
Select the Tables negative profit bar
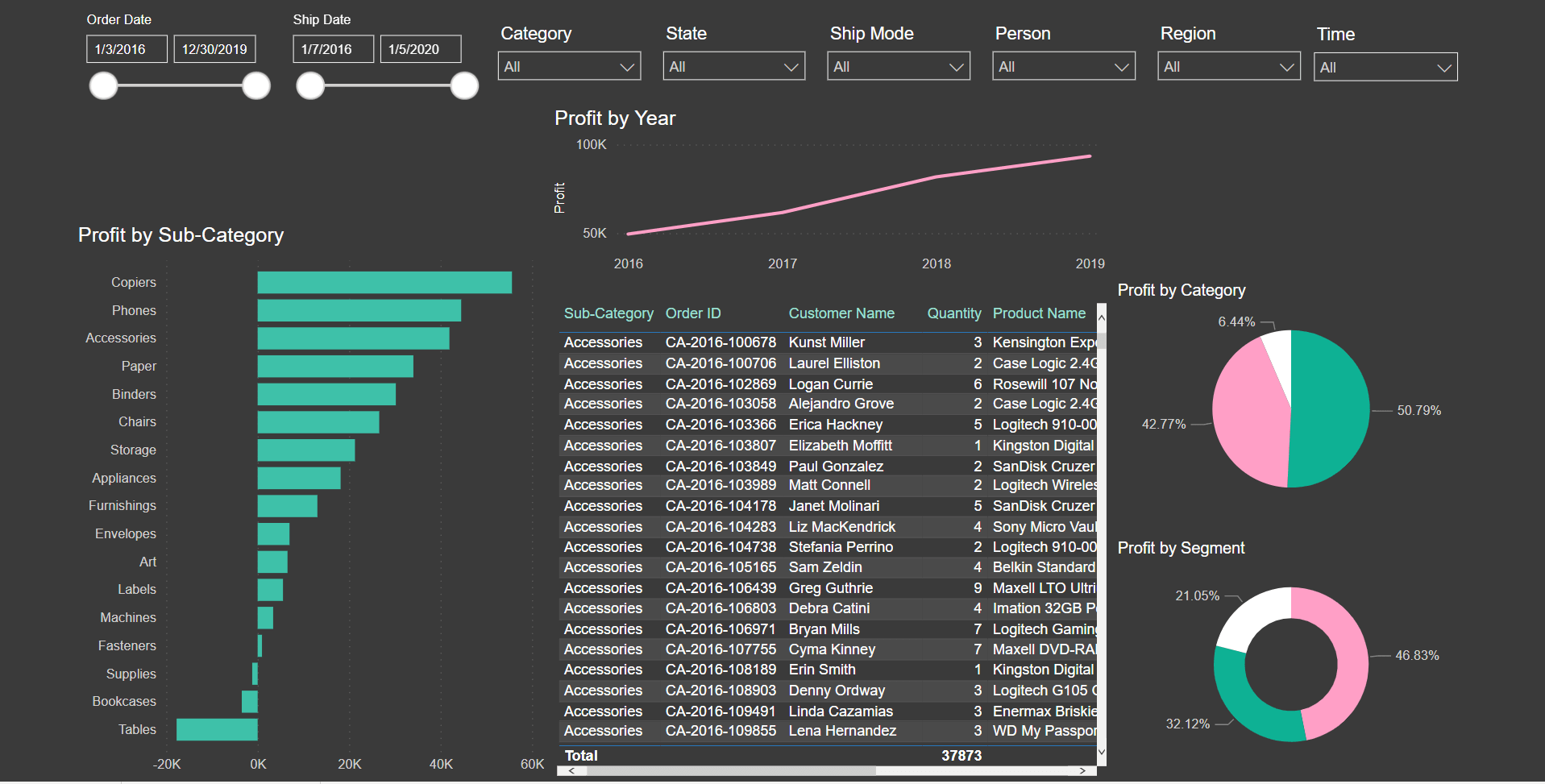point(217,729)
